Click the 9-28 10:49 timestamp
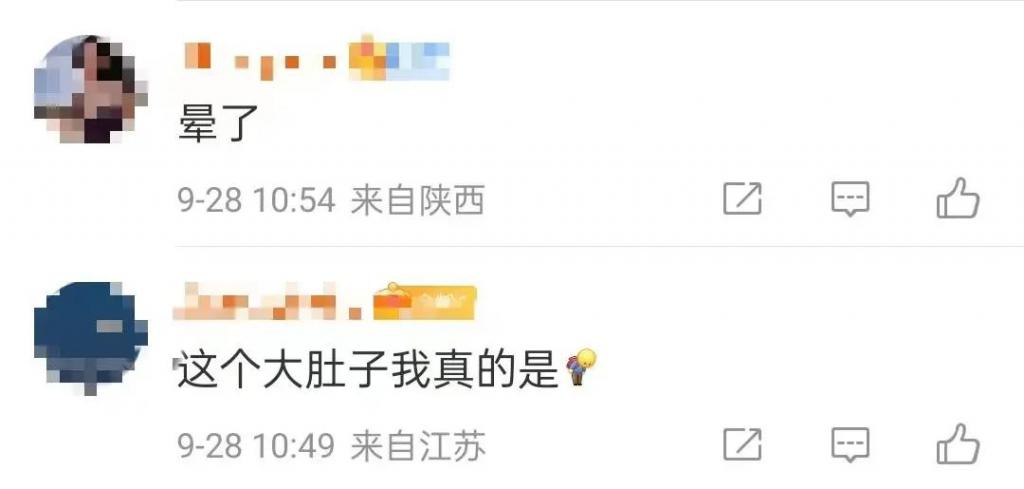 256,447
